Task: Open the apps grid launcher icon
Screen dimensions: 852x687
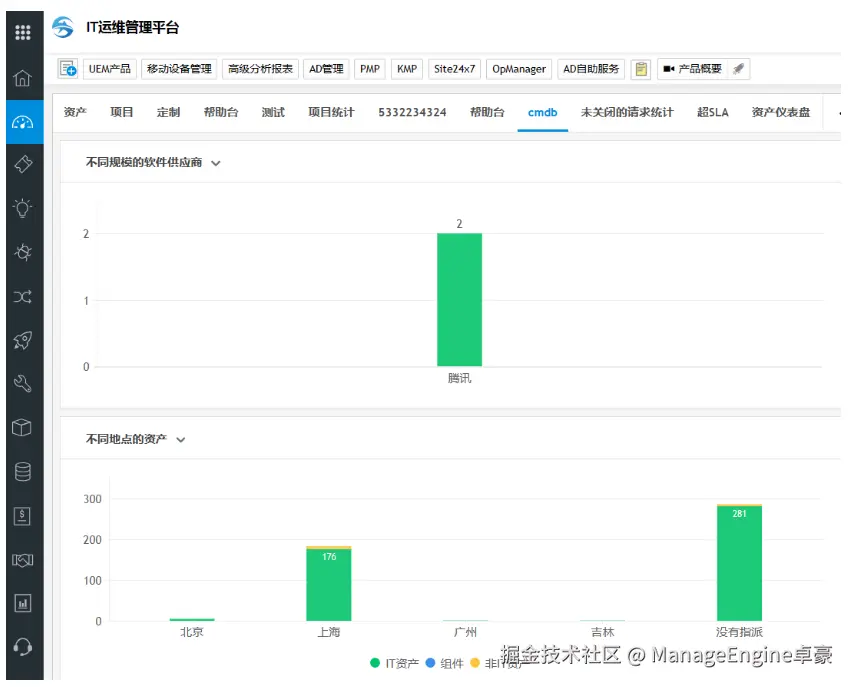Action: pyautogui.click(x=23, y=33)
